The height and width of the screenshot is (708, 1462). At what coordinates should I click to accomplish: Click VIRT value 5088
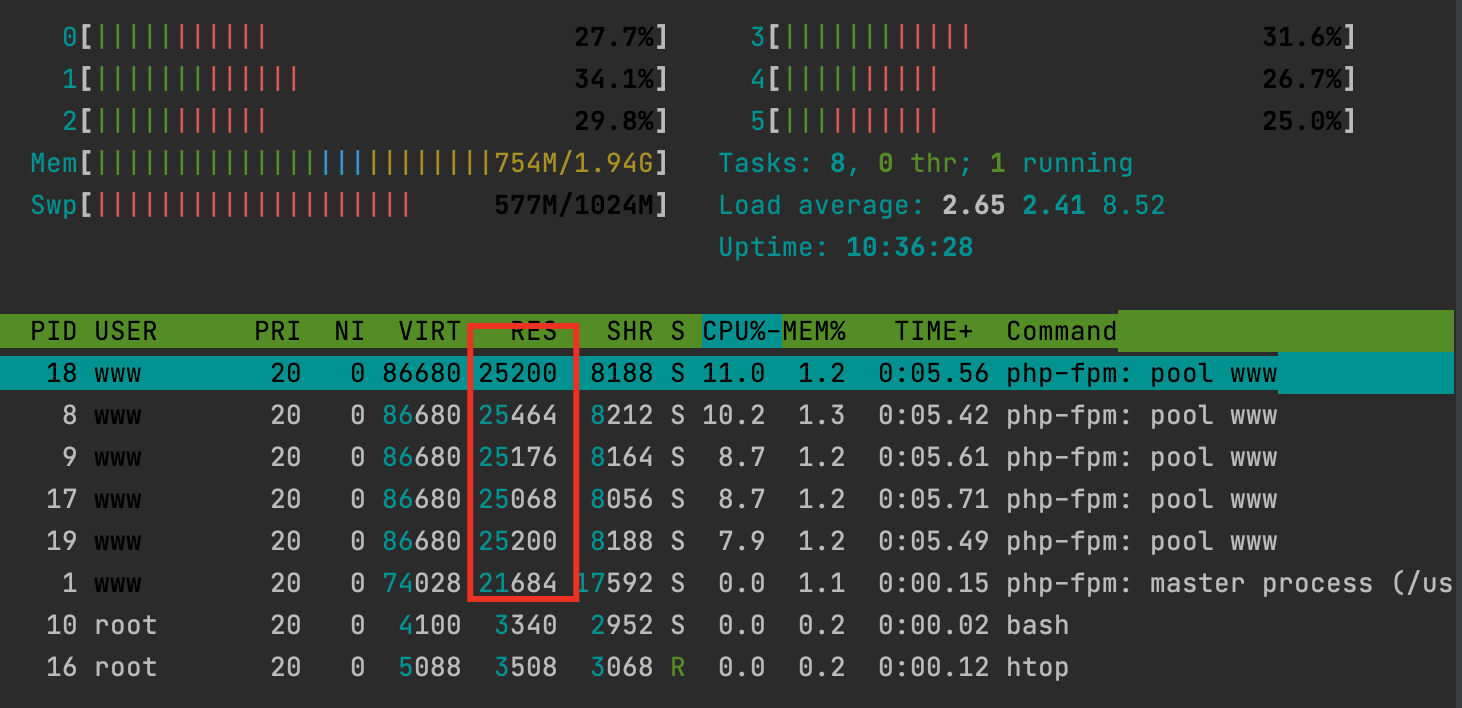429,667
